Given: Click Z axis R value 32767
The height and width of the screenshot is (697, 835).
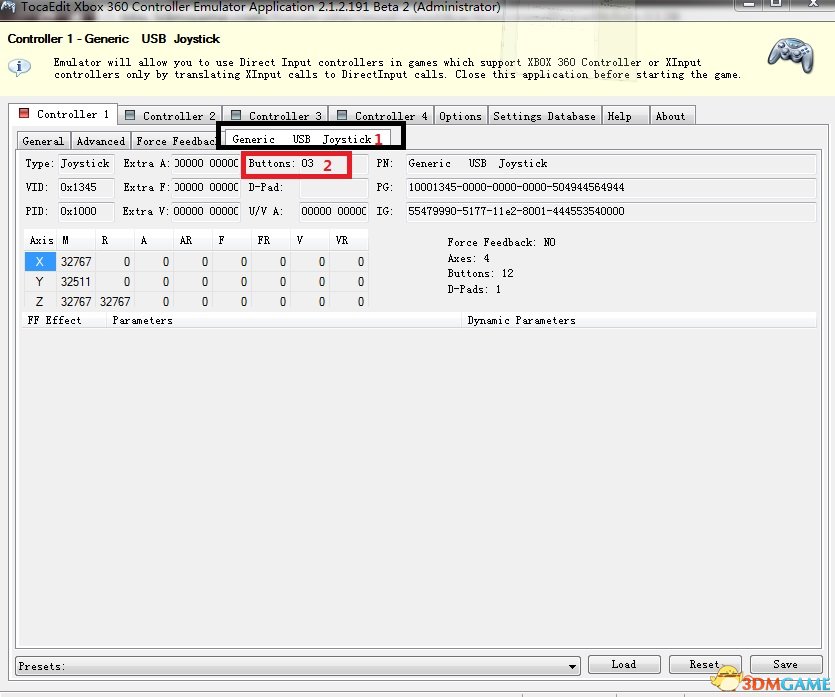Looking at the screenshot, I should coord(114,301).
